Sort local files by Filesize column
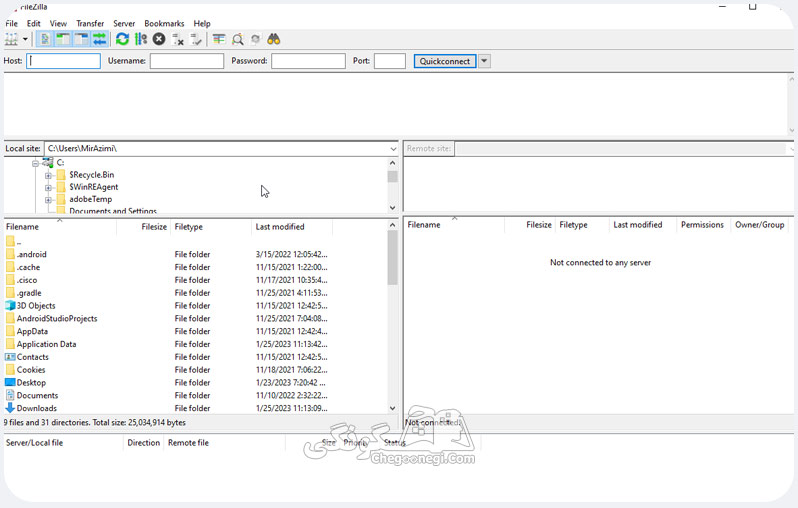The width and height of the screenshot is (798, 508). coord(144,227)
